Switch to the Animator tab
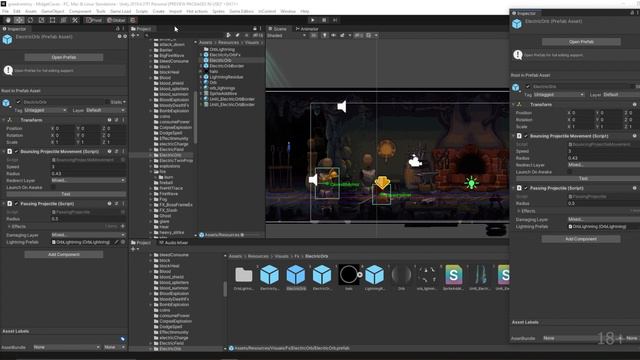 (x=307, y=29)
